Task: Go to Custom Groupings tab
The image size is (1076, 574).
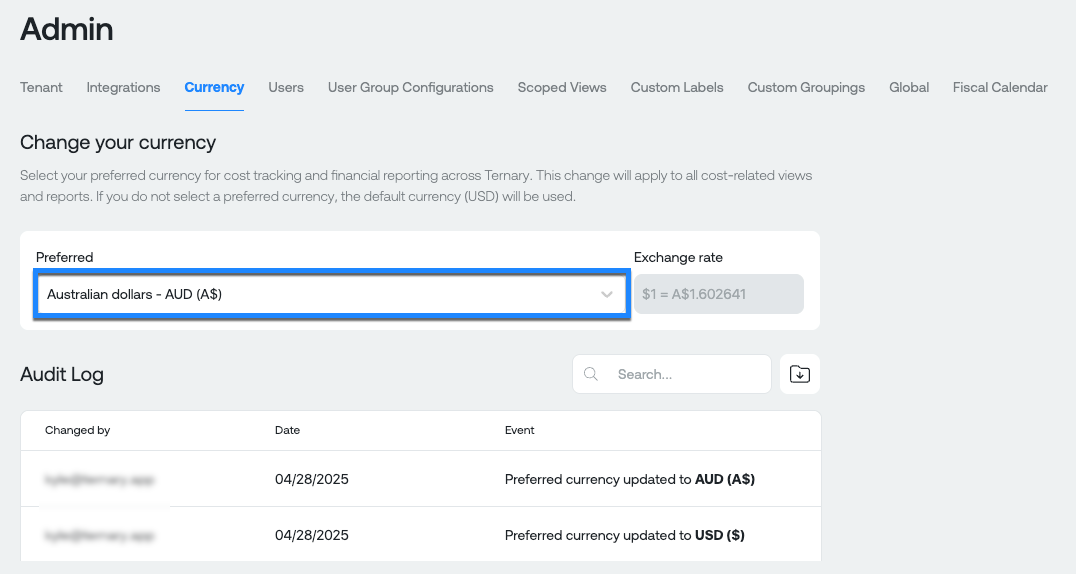Action: pos(806,87)
